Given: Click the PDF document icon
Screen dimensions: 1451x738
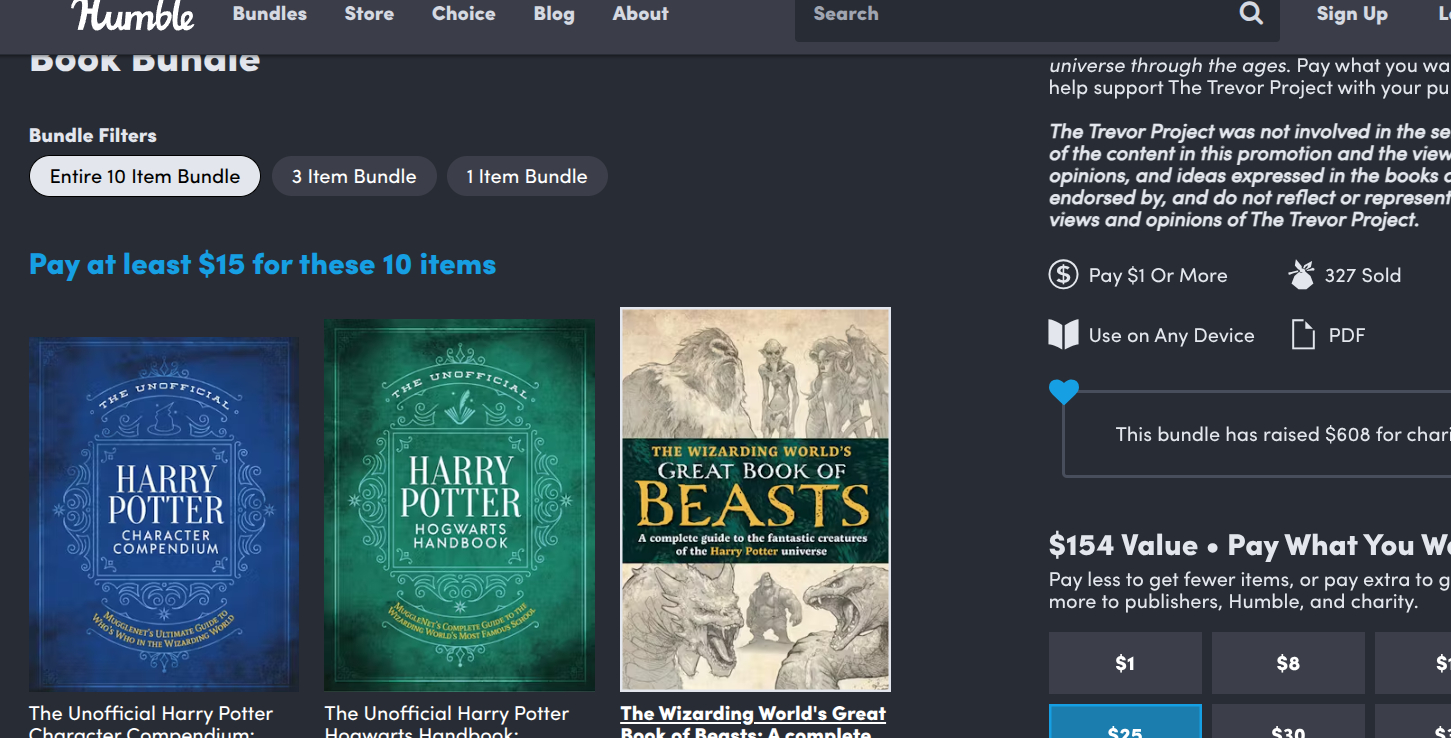Looking at the screenshot, I should (1303, 335).
